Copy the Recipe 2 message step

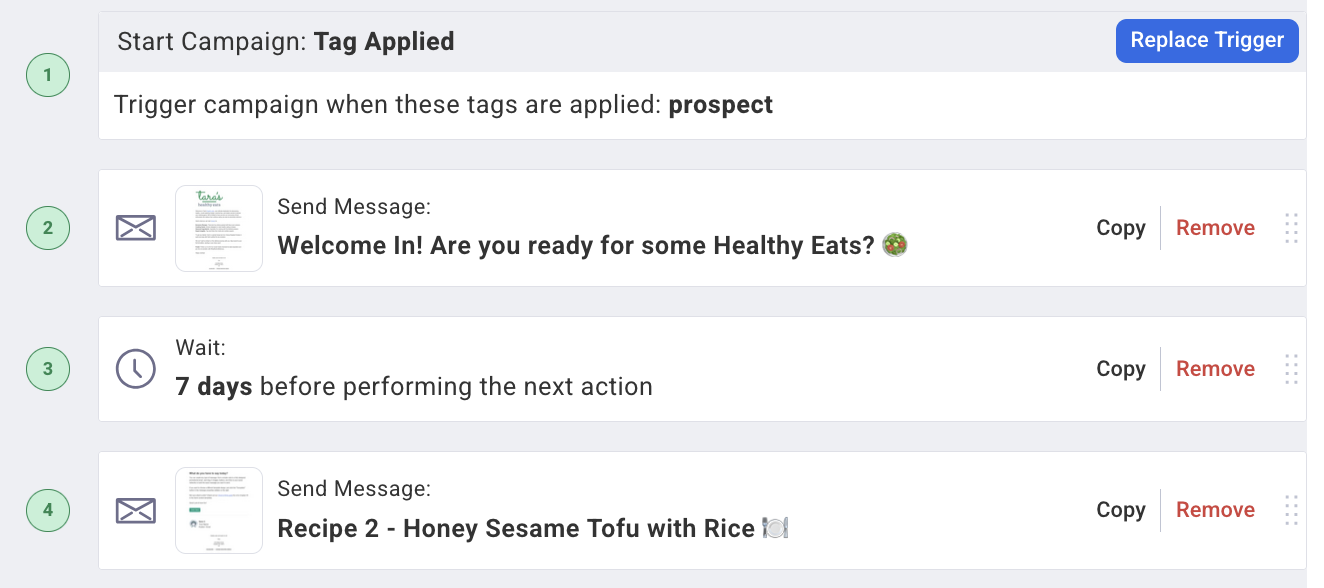(1121, 510)
